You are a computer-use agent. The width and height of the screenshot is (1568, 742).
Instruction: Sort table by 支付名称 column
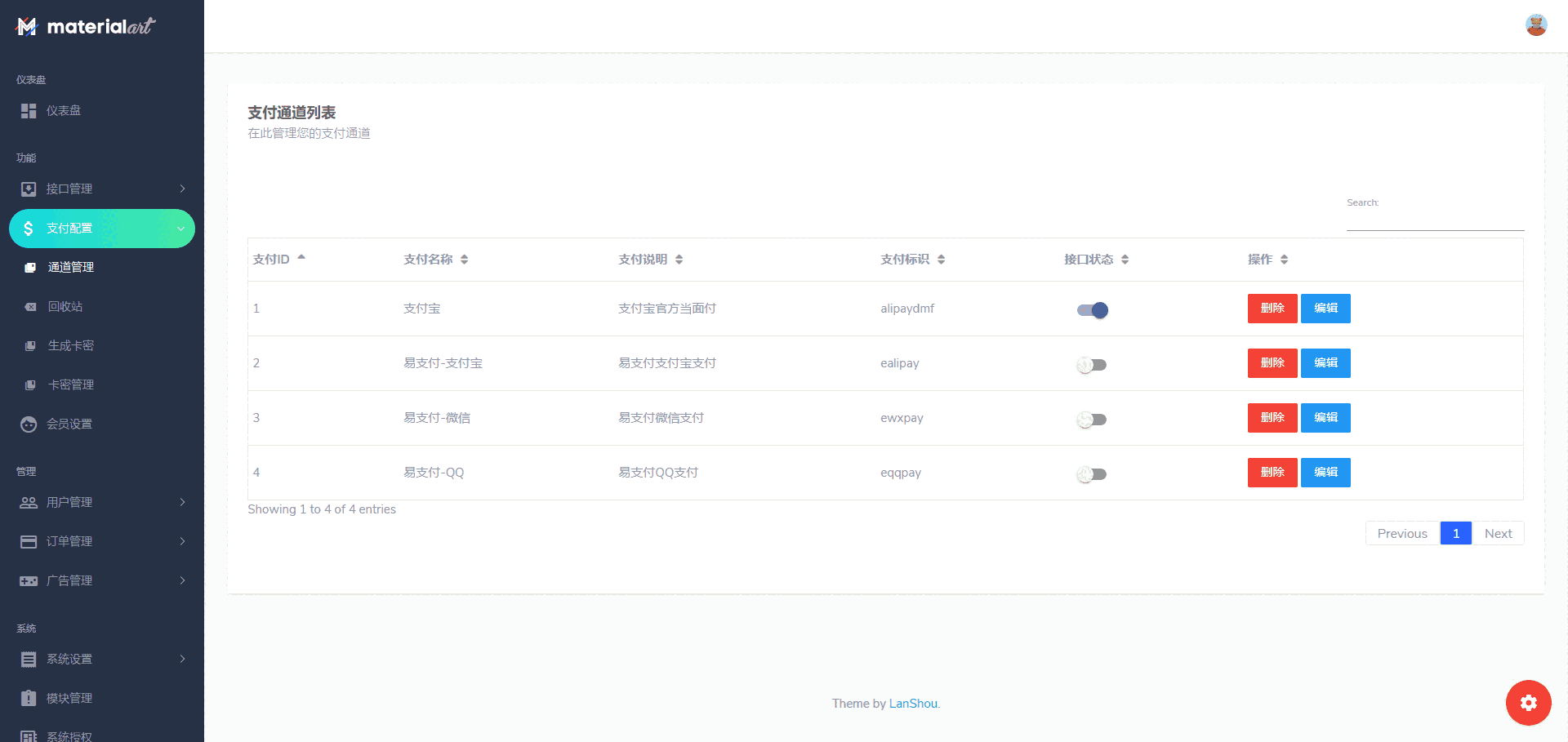(x=435, y=260)
